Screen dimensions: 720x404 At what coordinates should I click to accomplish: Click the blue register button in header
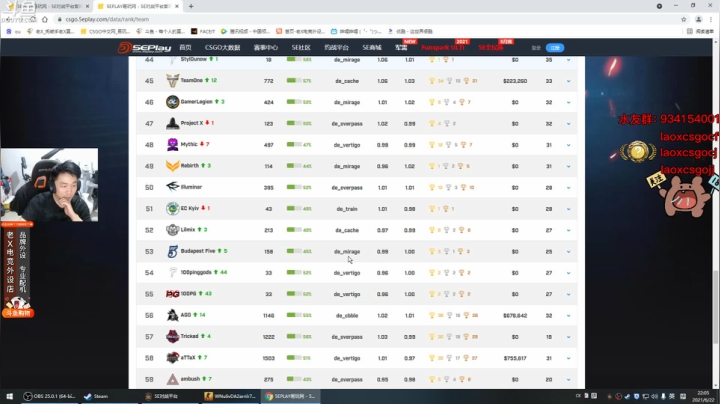point(555,48)
